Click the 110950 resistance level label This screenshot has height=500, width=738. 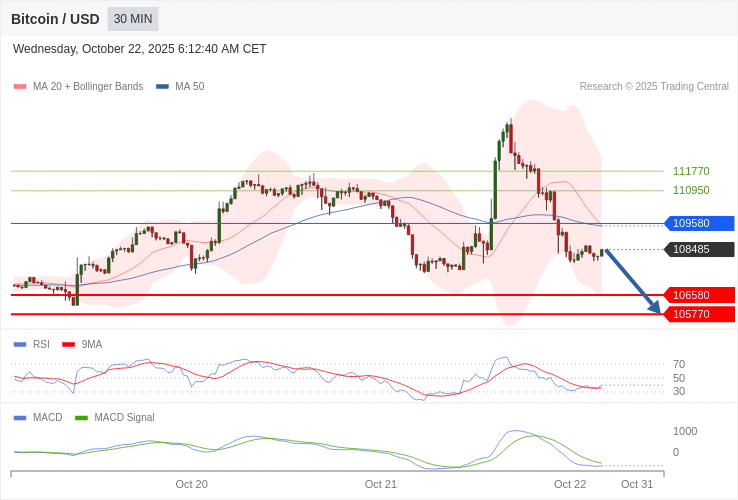point(691,190)
